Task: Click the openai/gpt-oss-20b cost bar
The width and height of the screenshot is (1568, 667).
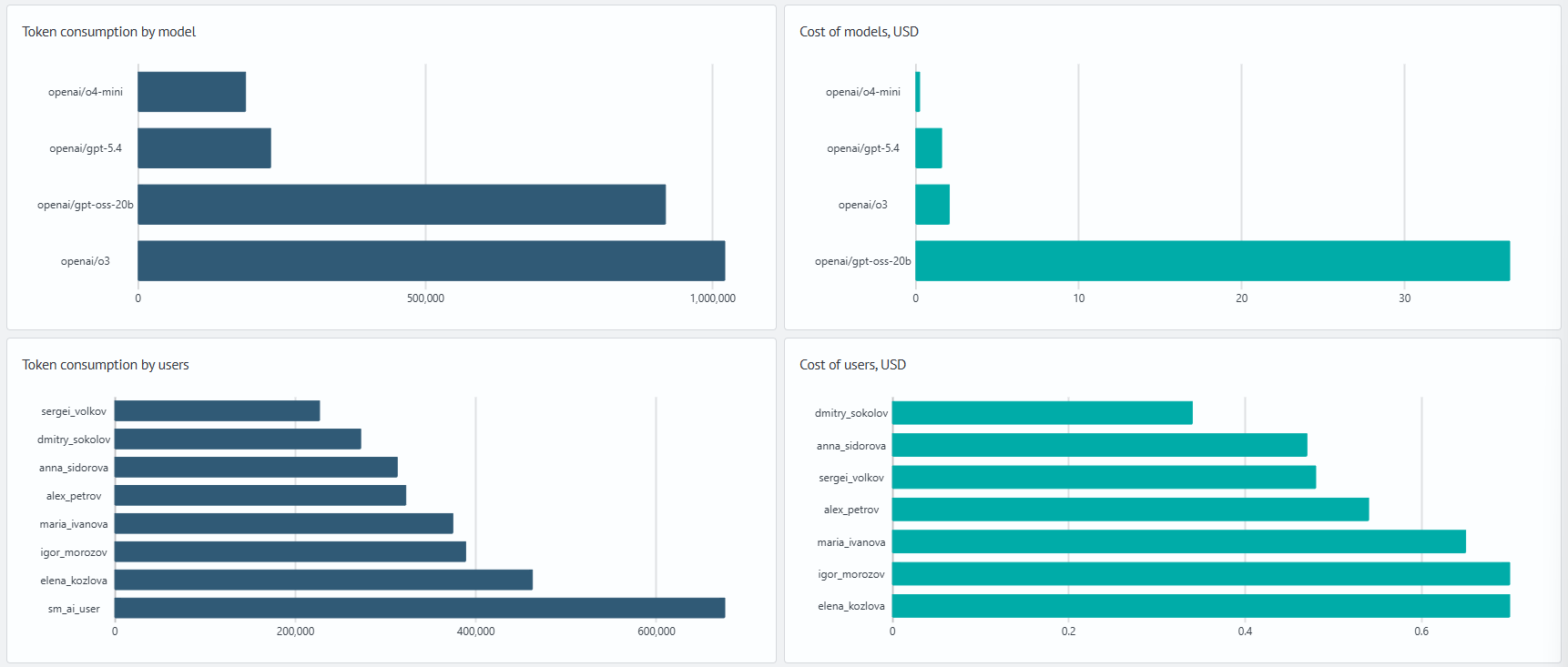Action: tap(1213, 261)
